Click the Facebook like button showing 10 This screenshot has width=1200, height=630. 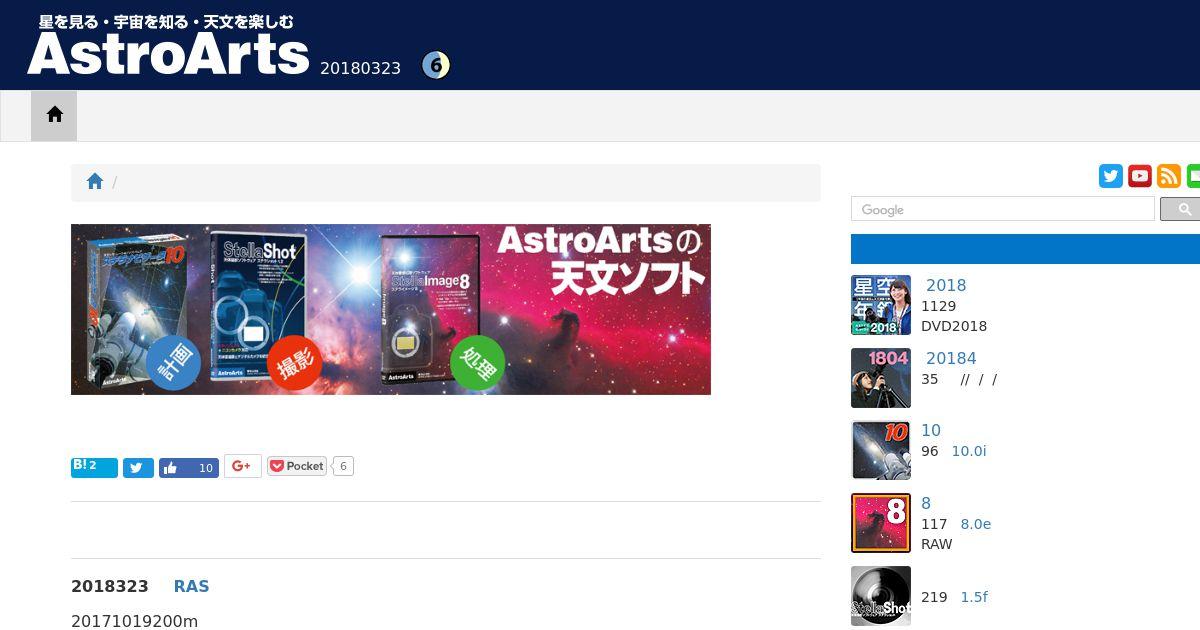click(189, 467)
